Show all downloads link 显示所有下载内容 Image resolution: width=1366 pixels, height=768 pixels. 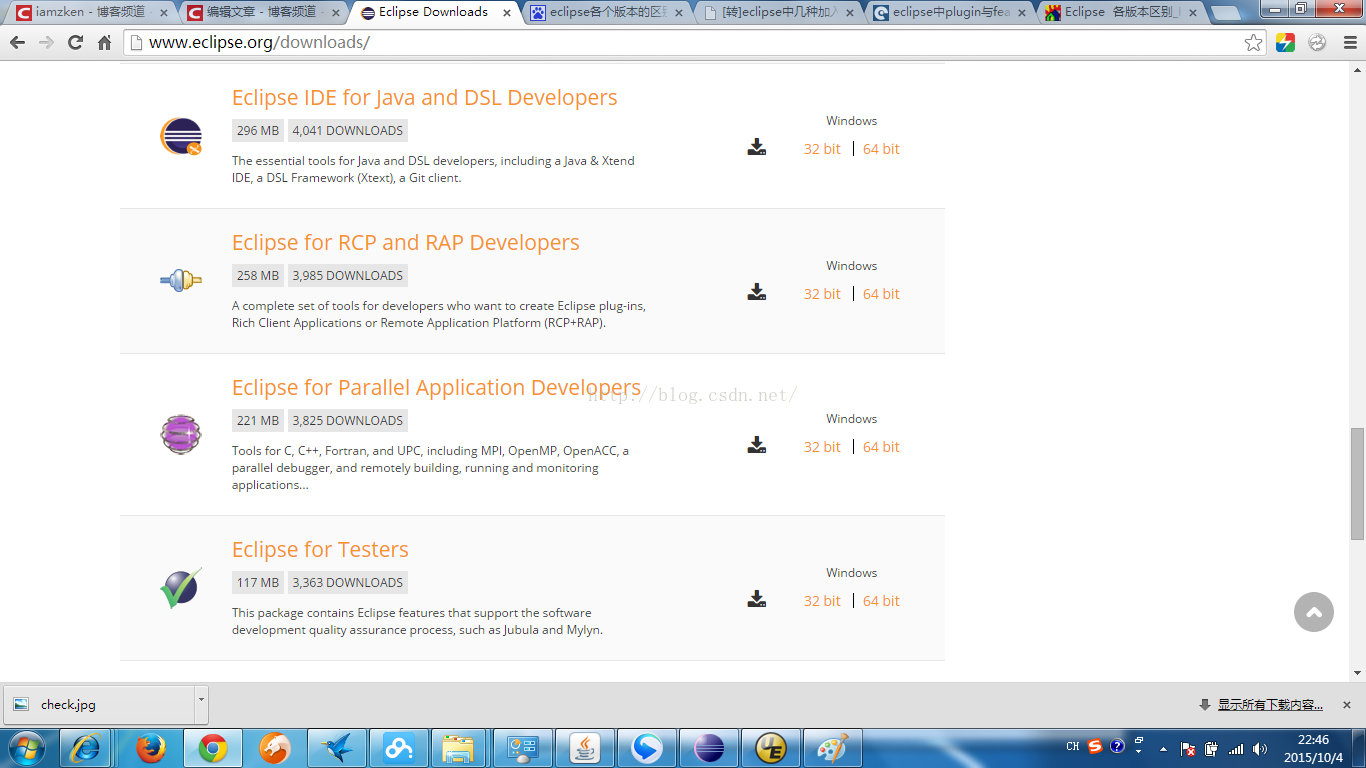coord(1270,705)
